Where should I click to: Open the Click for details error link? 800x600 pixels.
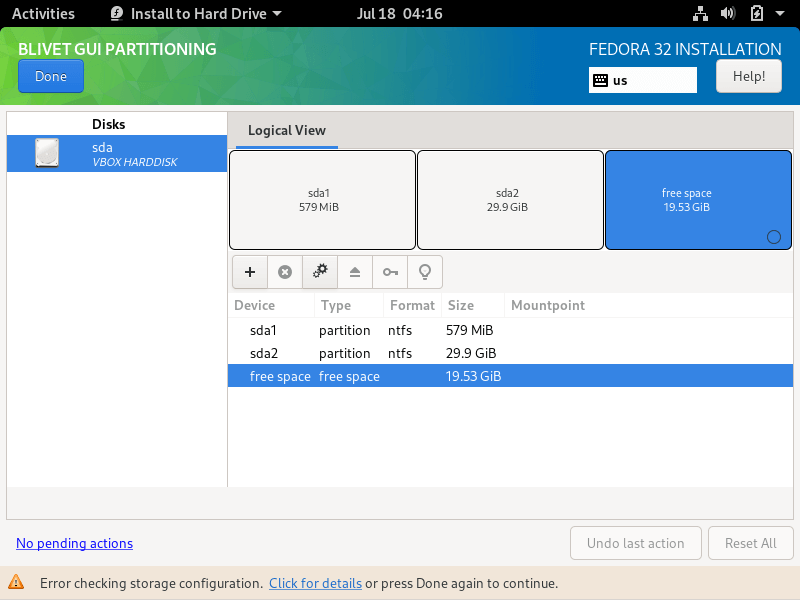point(315,583)
